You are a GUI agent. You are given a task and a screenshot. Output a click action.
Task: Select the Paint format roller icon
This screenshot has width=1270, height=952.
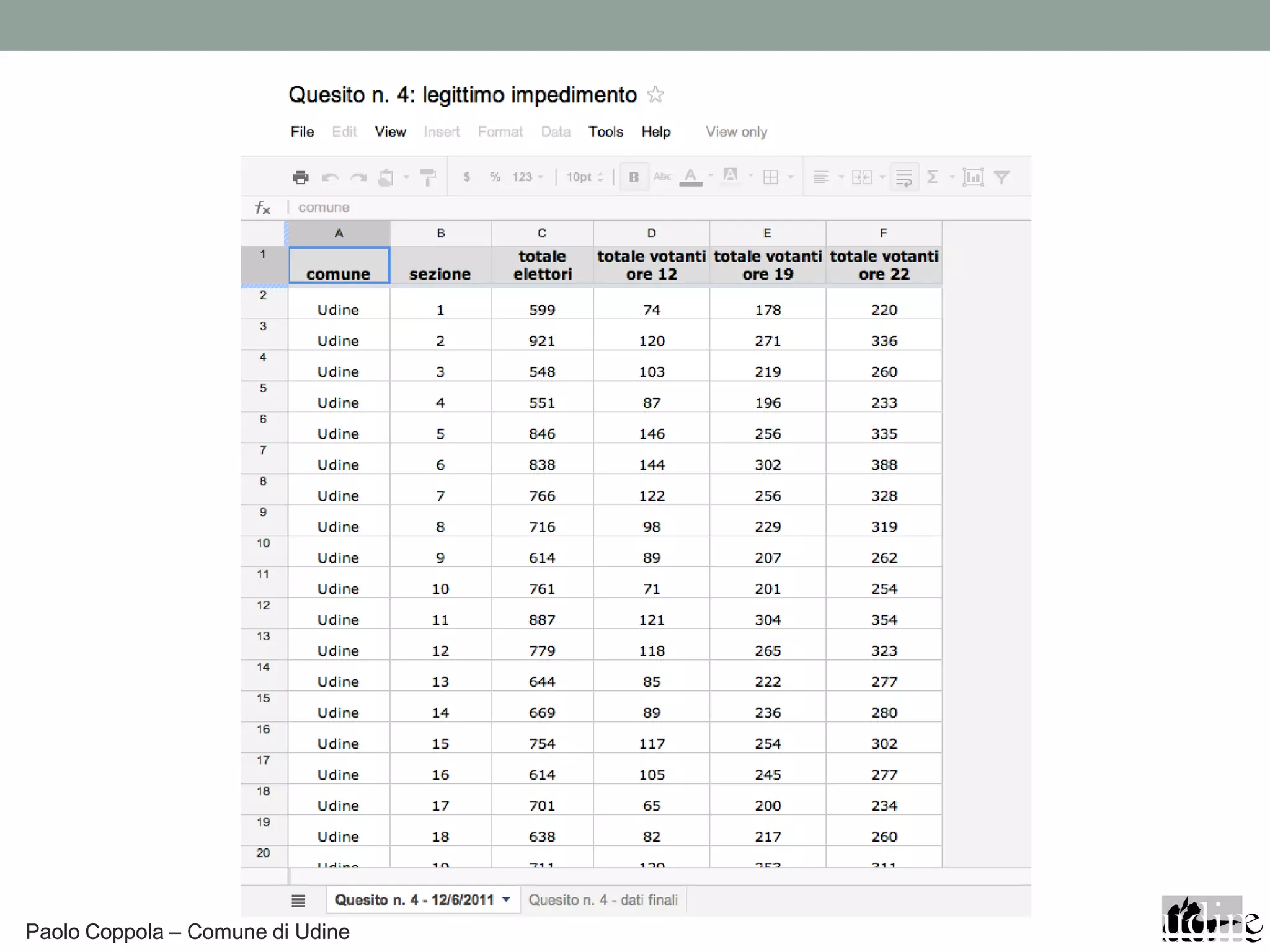pos(428,177)
